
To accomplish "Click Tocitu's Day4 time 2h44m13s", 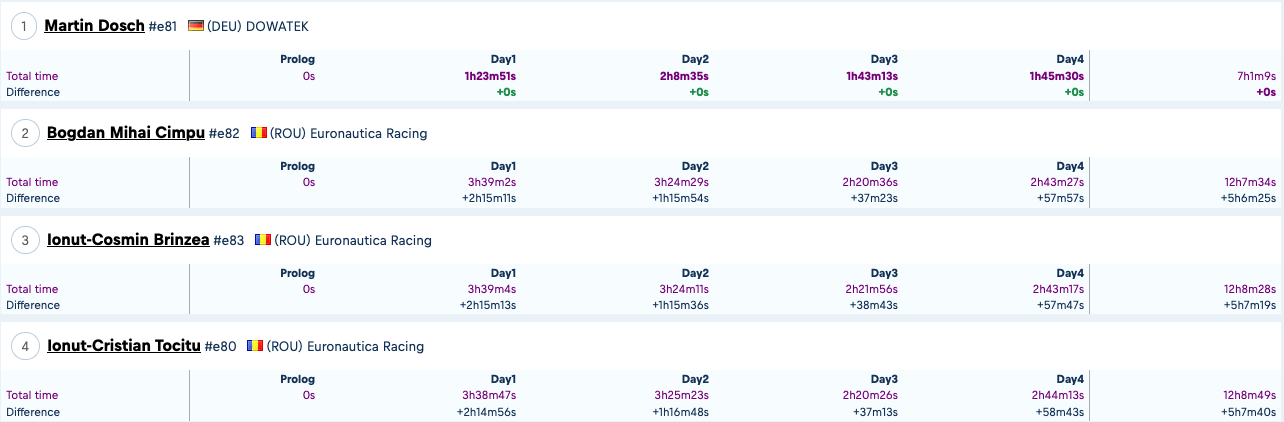I will 1057,396.
